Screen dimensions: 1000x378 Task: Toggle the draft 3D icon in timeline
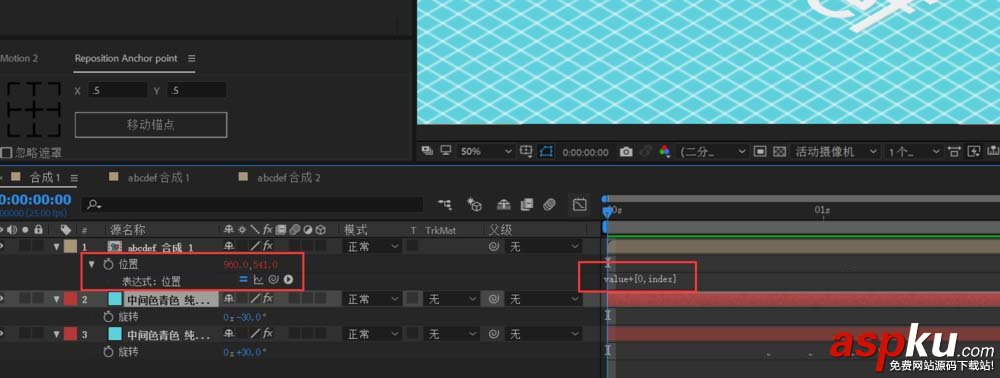click(474, 205)
